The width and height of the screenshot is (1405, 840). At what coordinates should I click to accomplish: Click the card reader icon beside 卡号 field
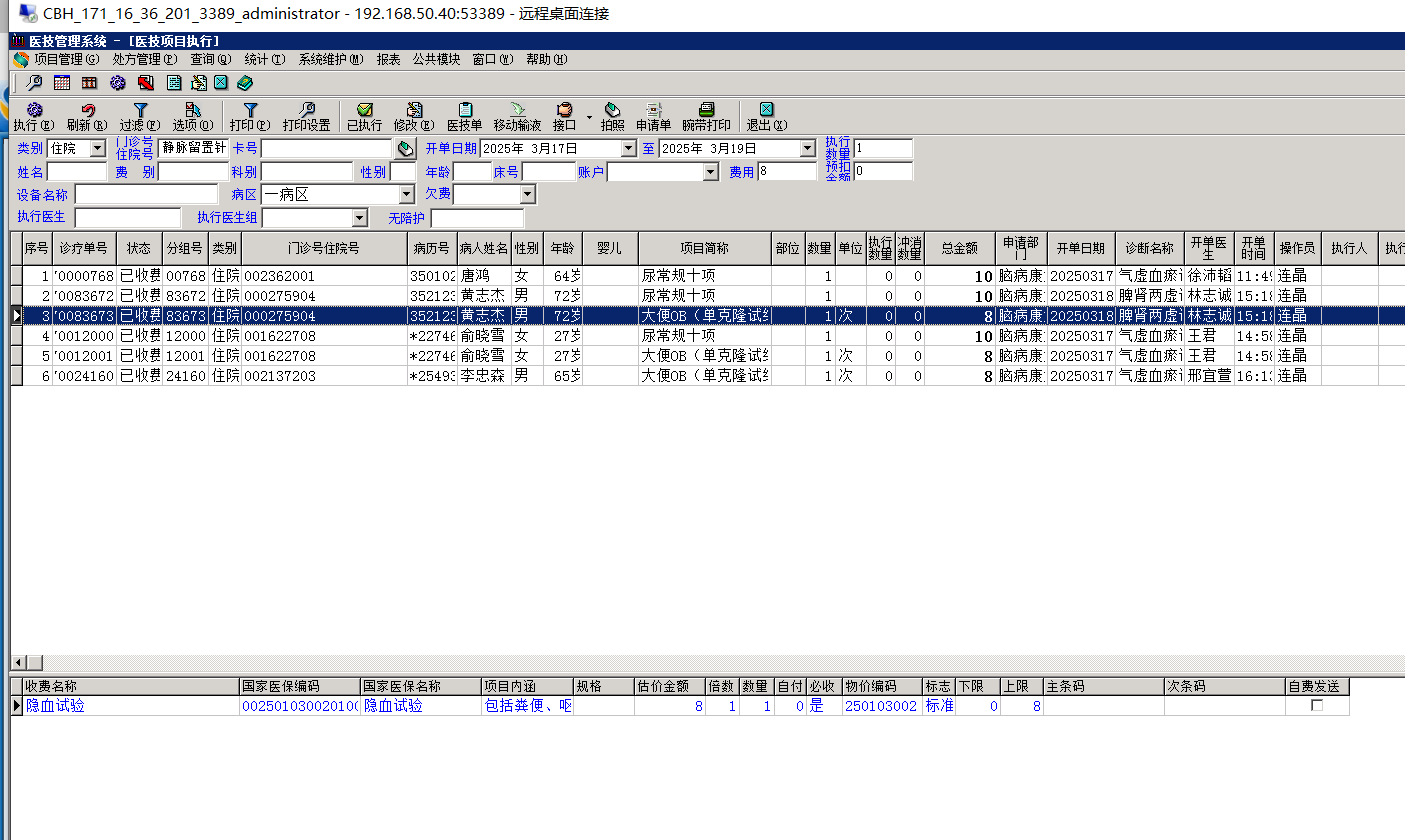coord(405,149)
